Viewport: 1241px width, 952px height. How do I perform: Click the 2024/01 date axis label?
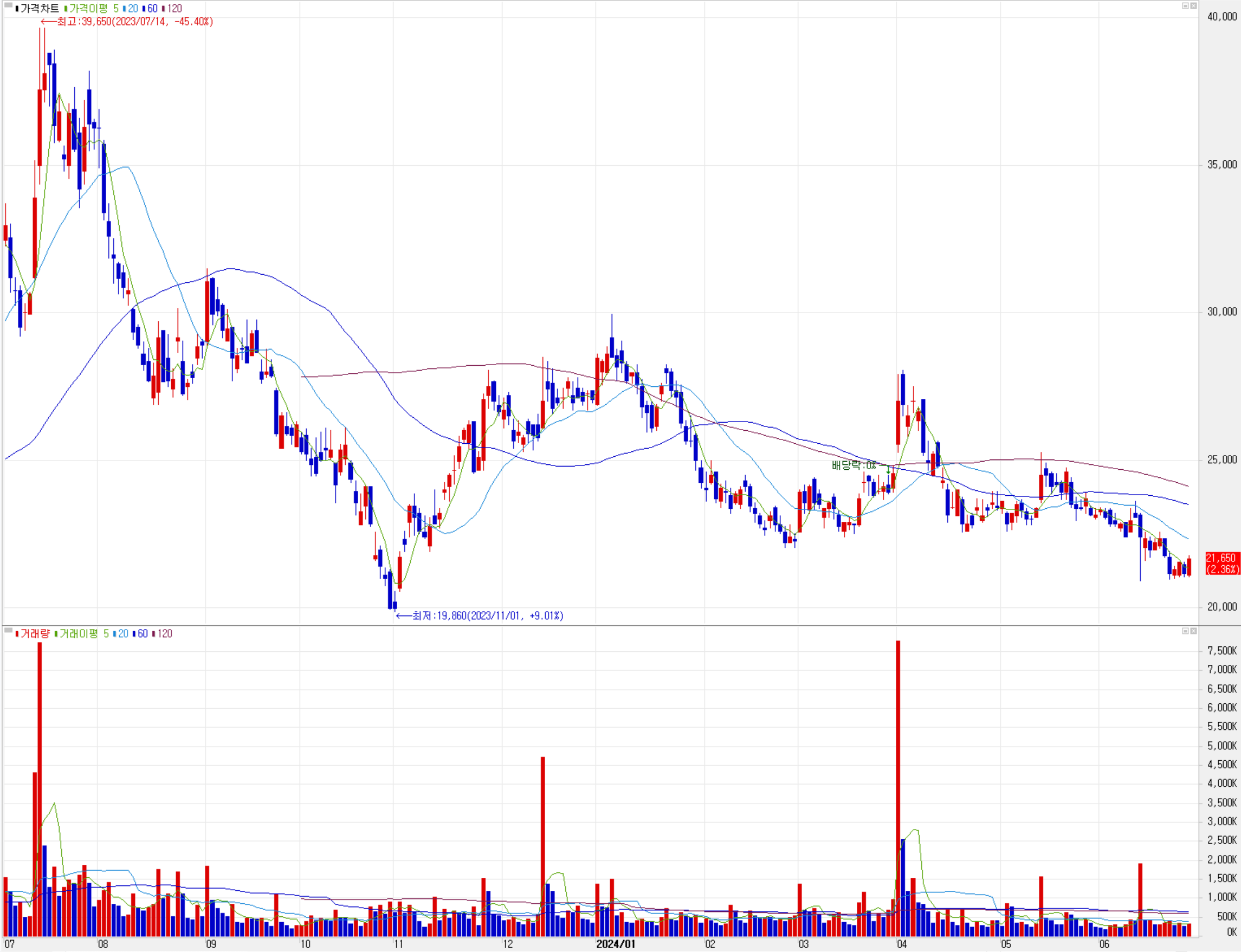click(616, 944)
